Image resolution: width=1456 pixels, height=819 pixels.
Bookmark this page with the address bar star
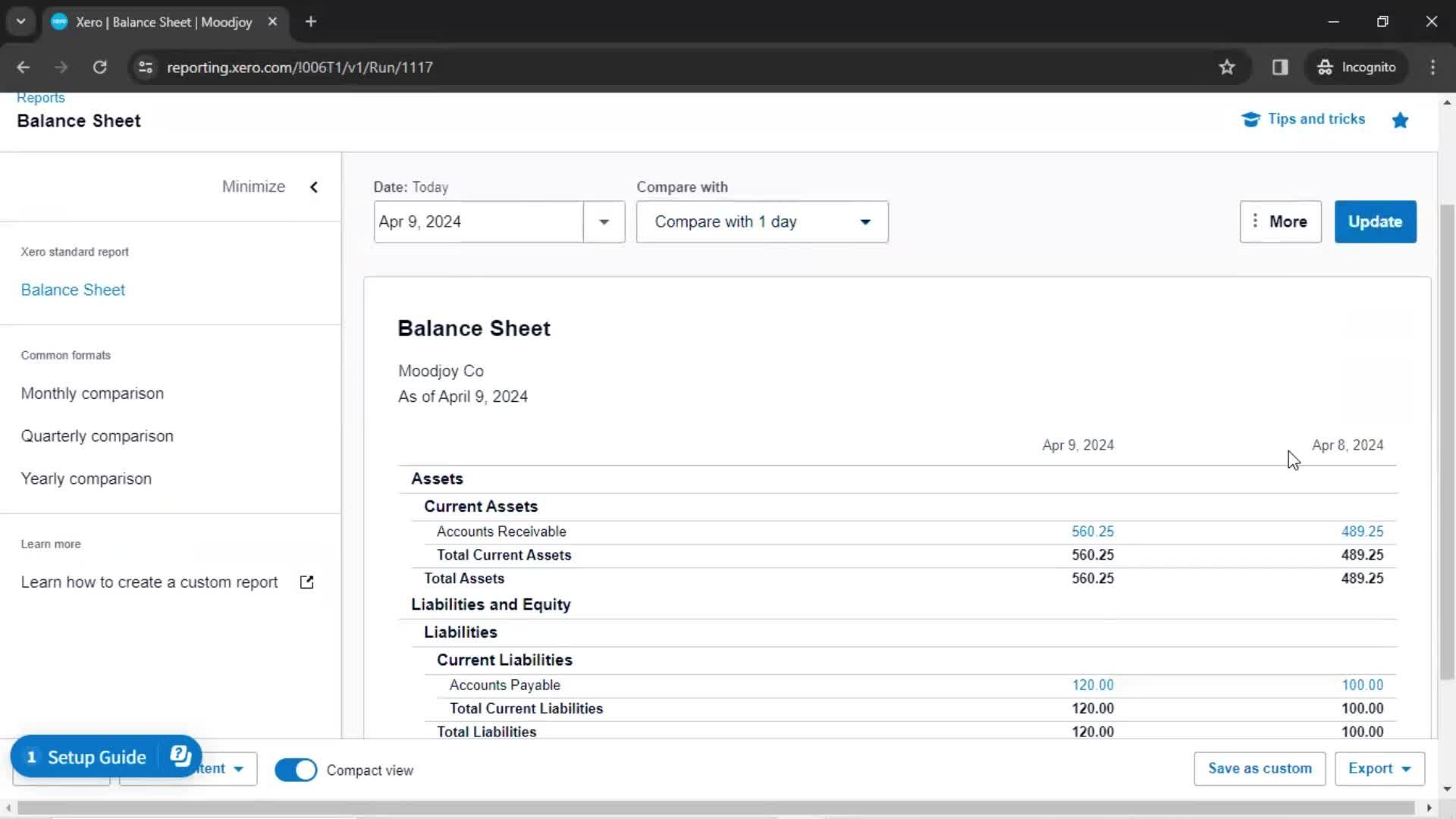click(x=1227, y=67)
